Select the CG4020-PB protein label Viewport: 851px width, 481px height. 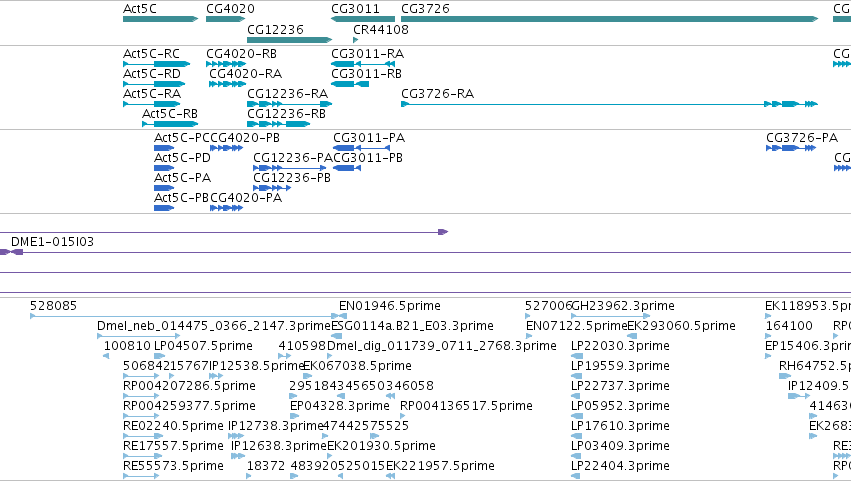click(245, 138)
